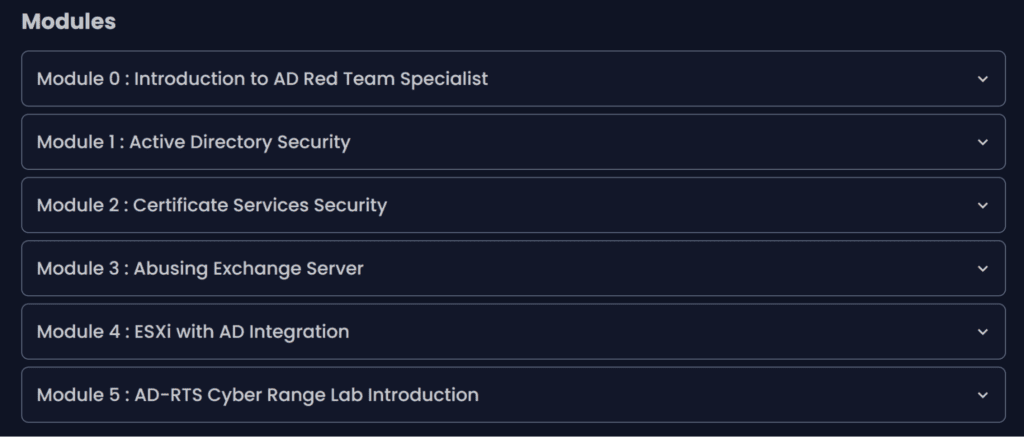The image size is (1024, 437).
Task: Select the "Module 4 : ESXi with AD Integration" text
Action: click(x=193, y=331)
